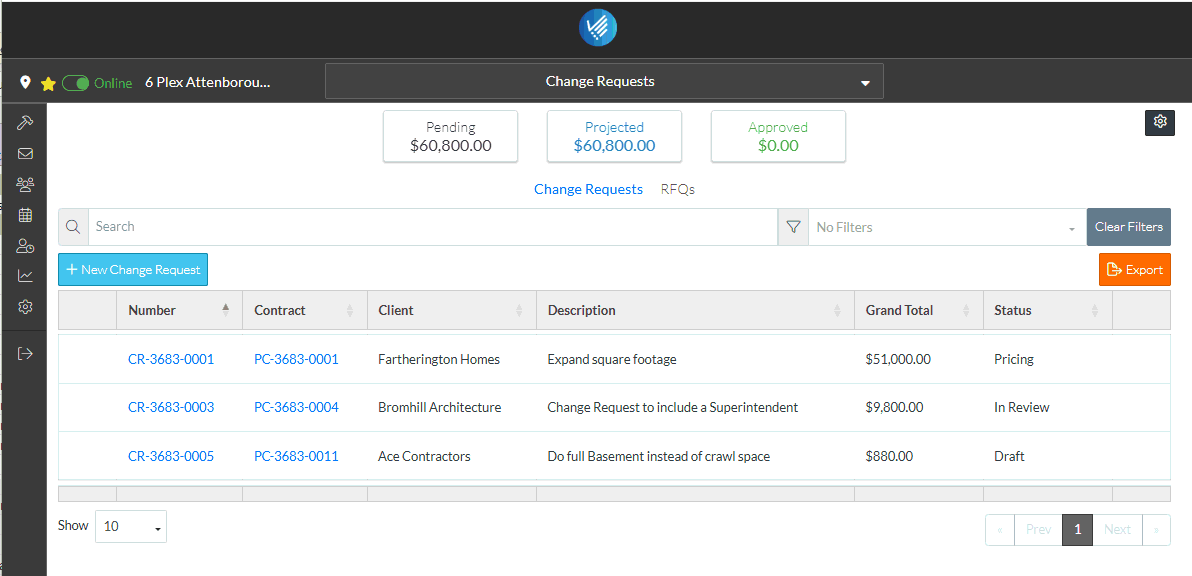
Task: Click the chart reports icon in sidebar
Action: coord(25,276)
